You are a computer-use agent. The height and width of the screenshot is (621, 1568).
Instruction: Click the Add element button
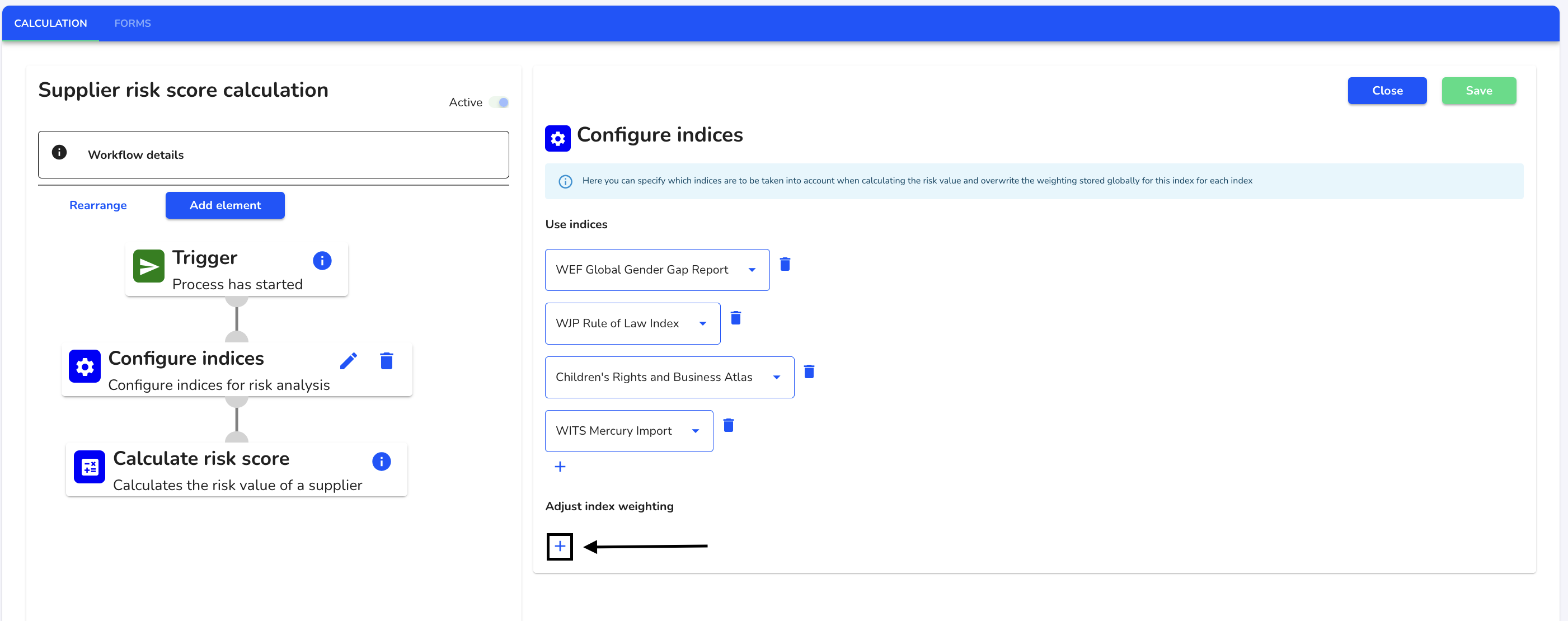coord(225,205)
